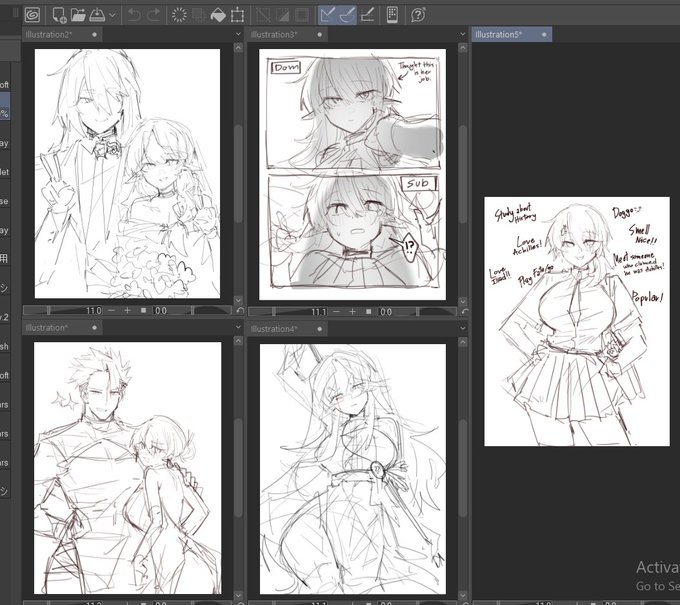
Task: Click the Scale/Rotate transform icon
Action: pos(237,15)
